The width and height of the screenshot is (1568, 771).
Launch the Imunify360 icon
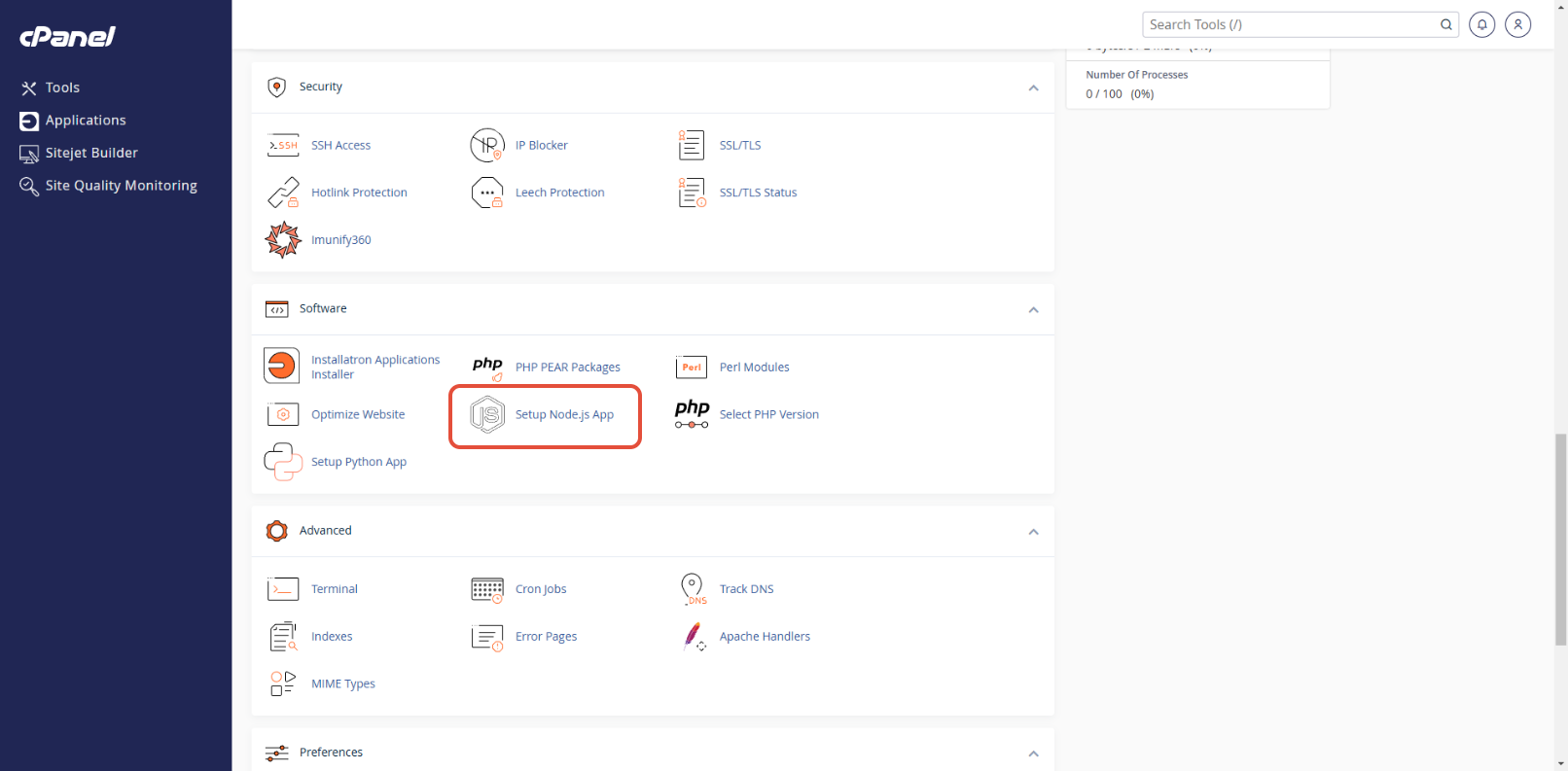(283, 239)
